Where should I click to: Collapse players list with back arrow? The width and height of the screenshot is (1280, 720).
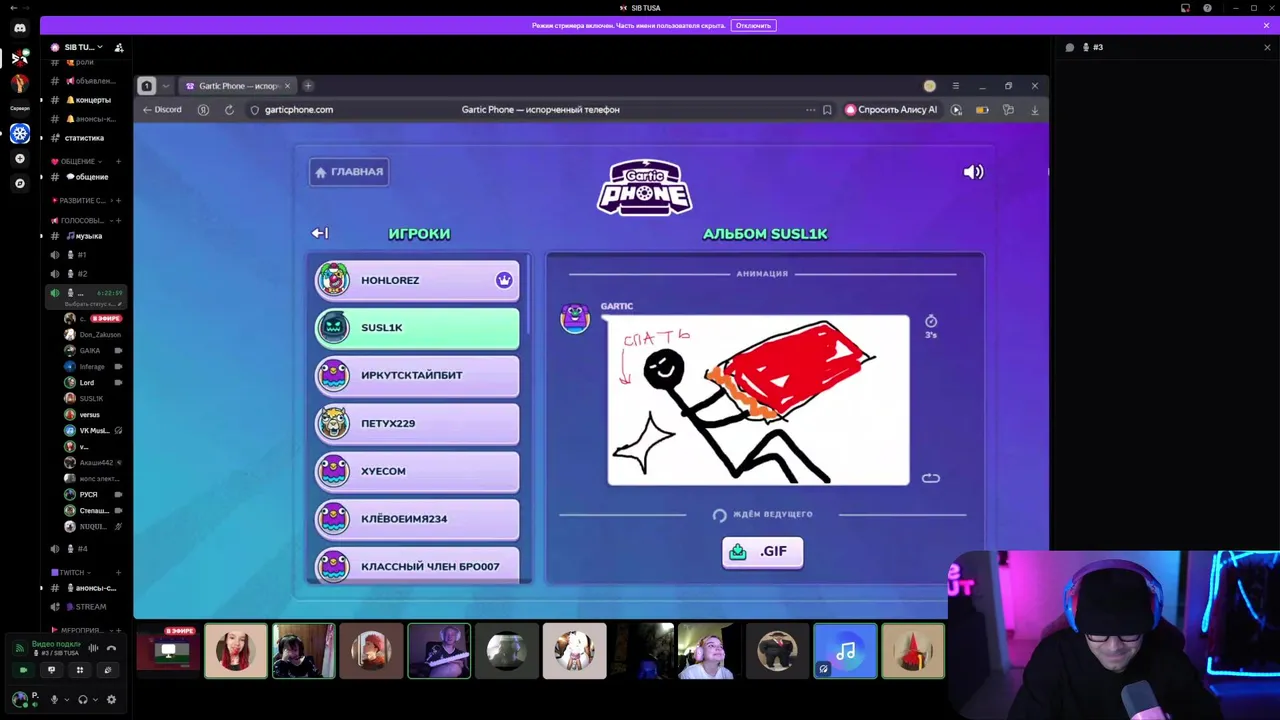pos(320,233)
